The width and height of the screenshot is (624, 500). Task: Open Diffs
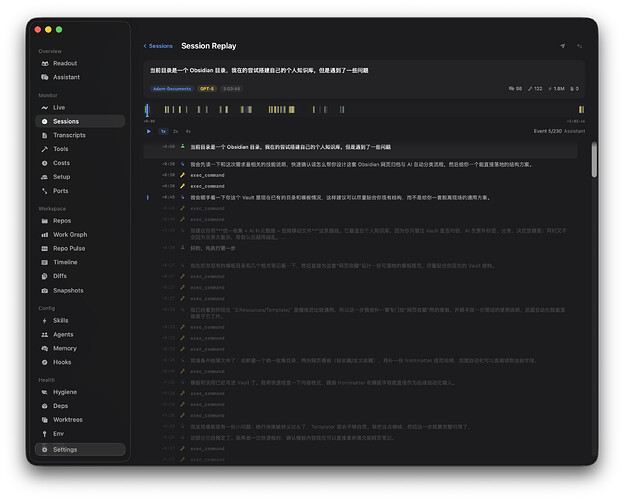(80, 276)
